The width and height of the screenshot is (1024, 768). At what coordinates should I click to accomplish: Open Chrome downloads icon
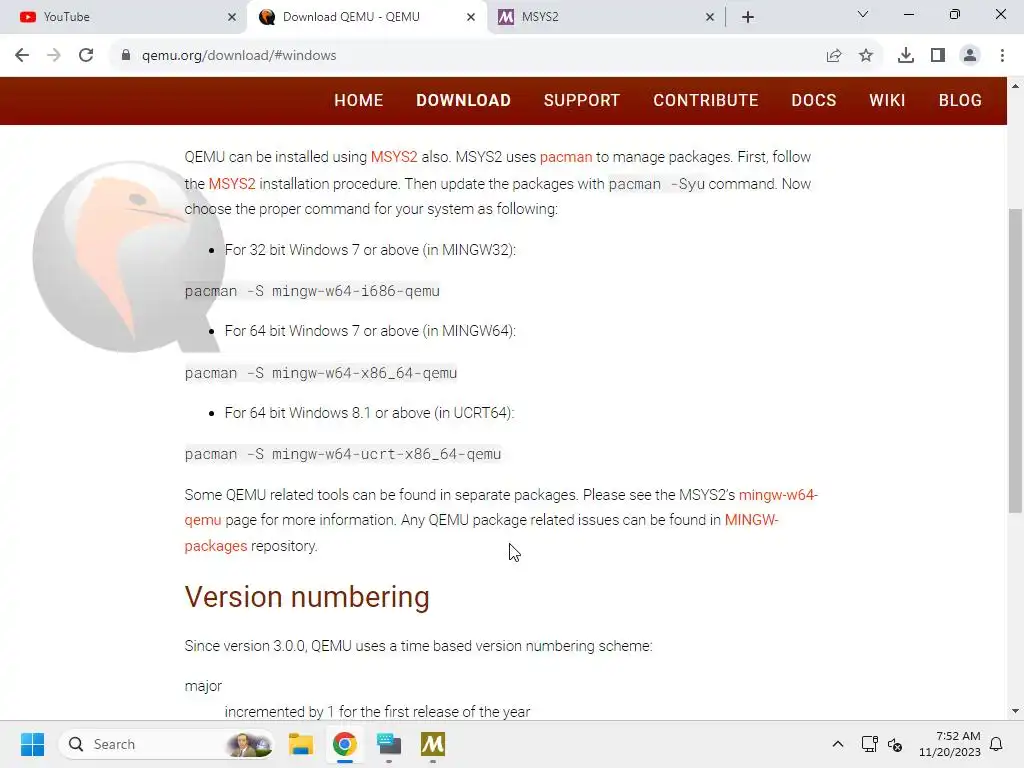click(x=906, y=56)
